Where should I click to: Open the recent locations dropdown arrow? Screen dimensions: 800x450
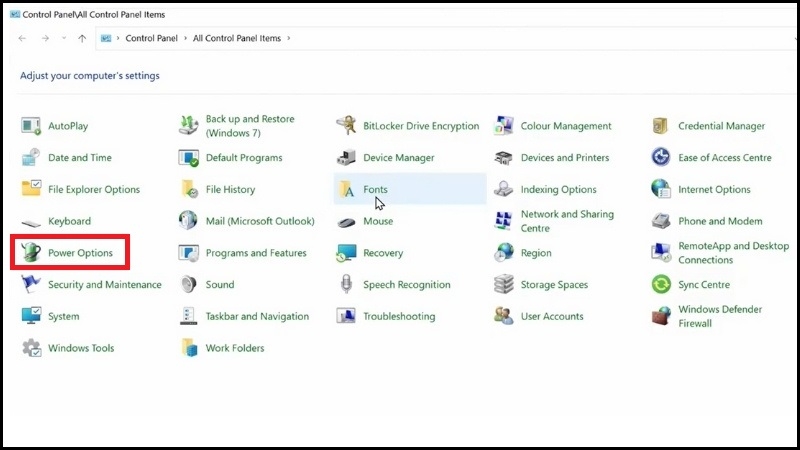(64, 38)
